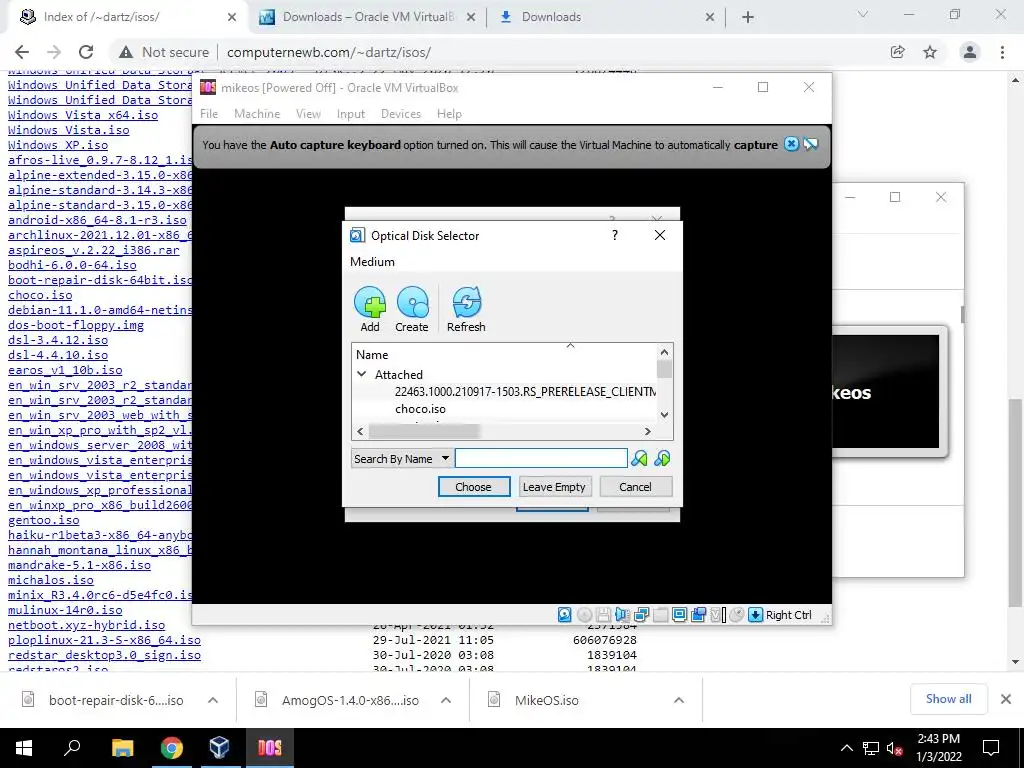Switch to the Downloads tab in Chrome
1024x768 pixels.
[x=604, y=17]
